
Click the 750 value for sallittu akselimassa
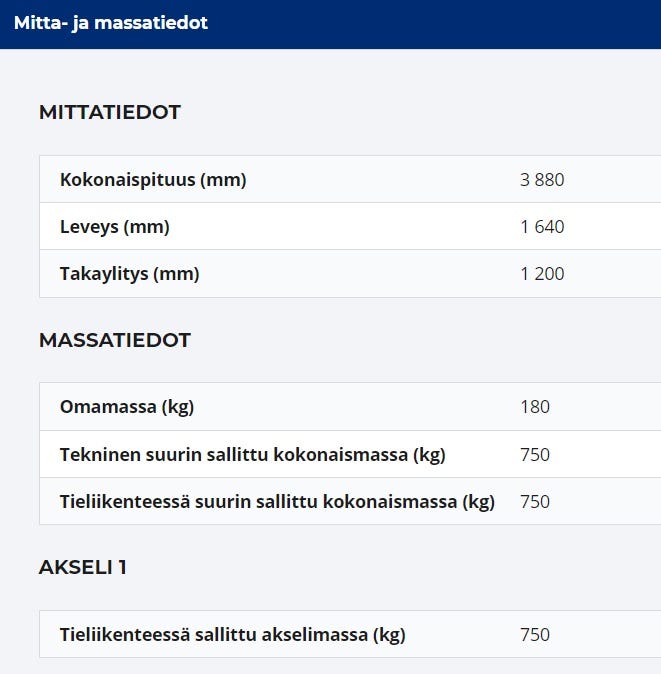[x=535, y=635]
